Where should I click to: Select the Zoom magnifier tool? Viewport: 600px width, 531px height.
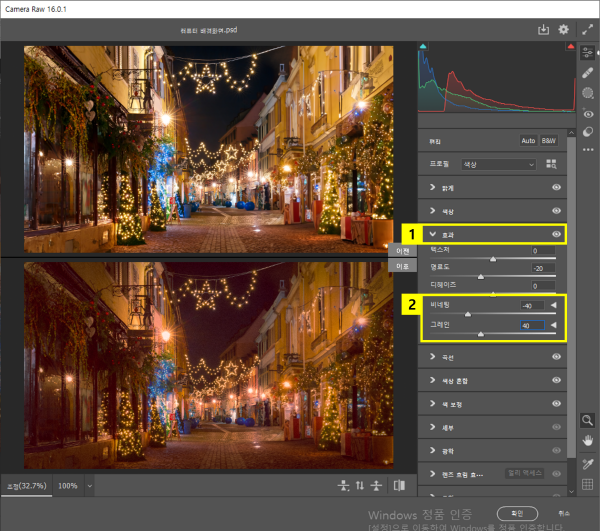(x=588, y=421)
